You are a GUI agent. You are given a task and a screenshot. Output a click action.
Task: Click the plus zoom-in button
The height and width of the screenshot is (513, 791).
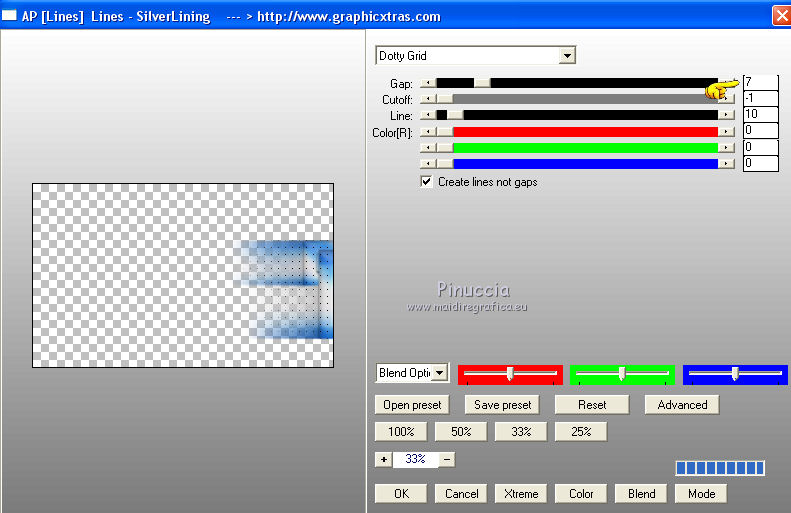[384, 460]
